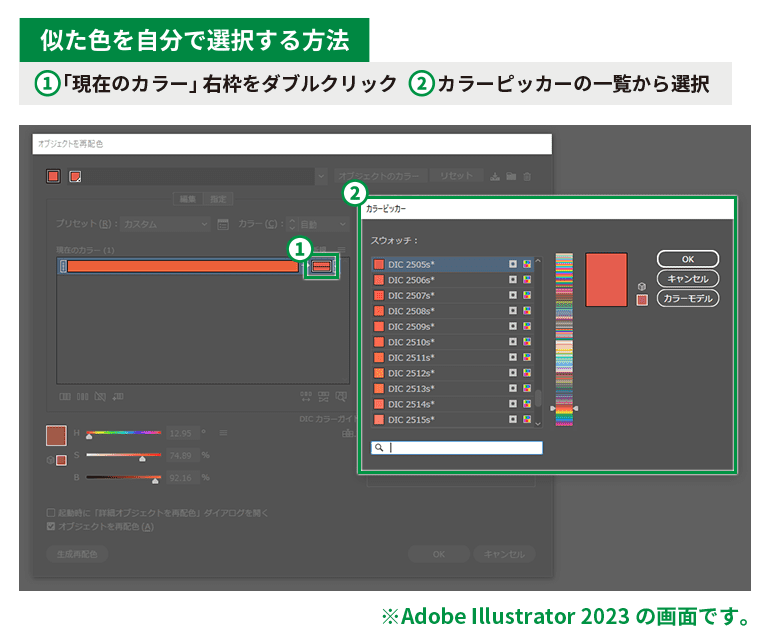Viewport: 770px width, 640px height.
Task: Click the color group options icon beside preset
Action: coord(223,224)
